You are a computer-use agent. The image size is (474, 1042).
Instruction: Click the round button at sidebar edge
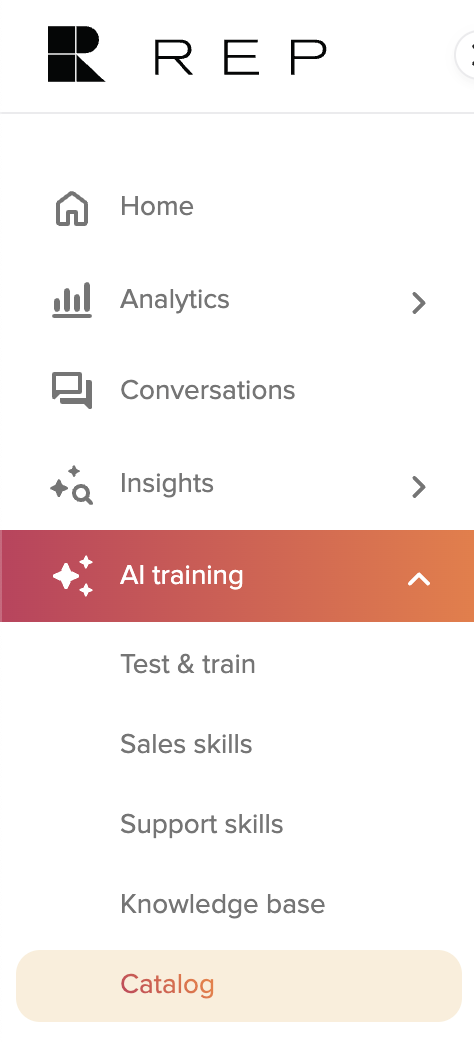465,55
